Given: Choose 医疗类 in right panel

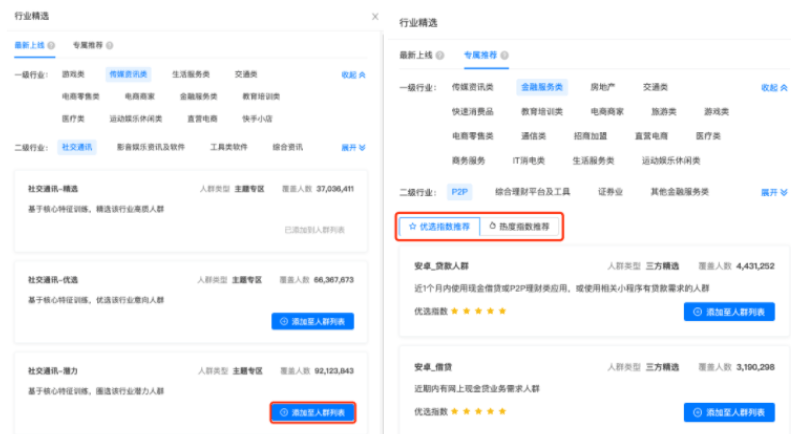Looking at the screenshot, I should click(708, 136).
